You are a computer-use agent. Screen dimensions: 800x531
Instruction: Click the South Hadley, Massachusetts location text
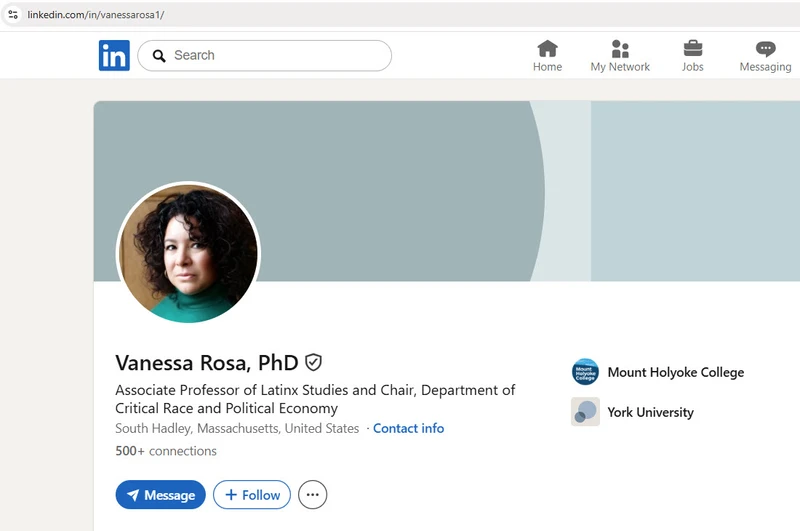[237, 428]
